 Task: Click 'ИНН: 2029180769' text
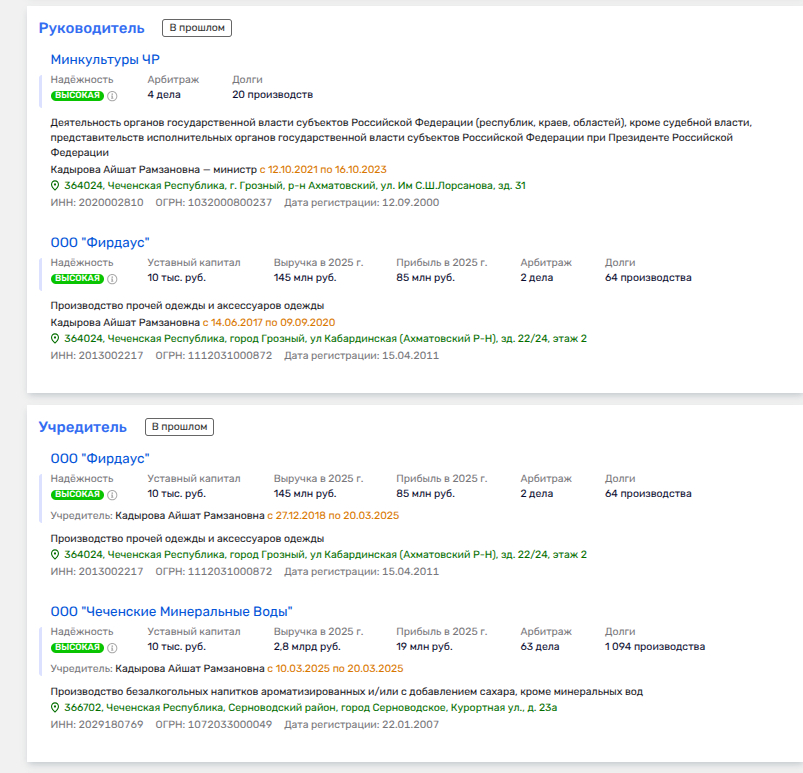97,725
